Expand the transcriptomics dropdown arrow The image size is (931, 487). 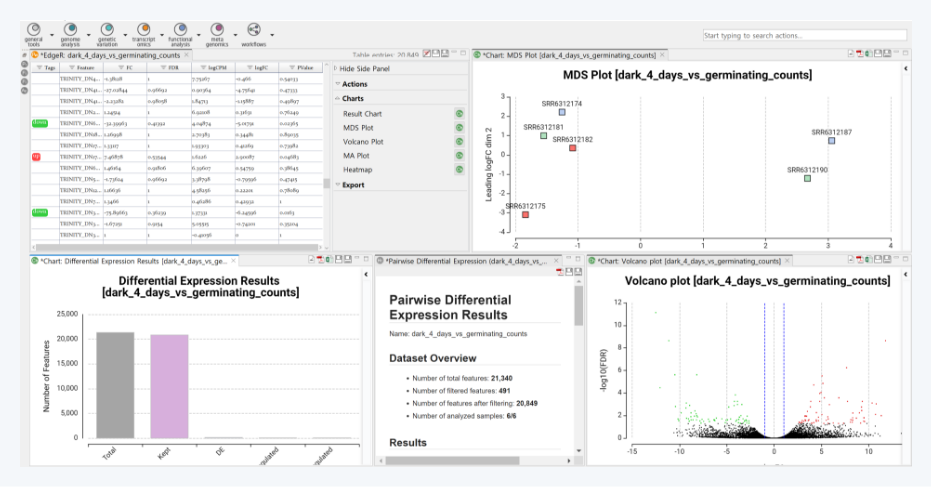(162, 35)
